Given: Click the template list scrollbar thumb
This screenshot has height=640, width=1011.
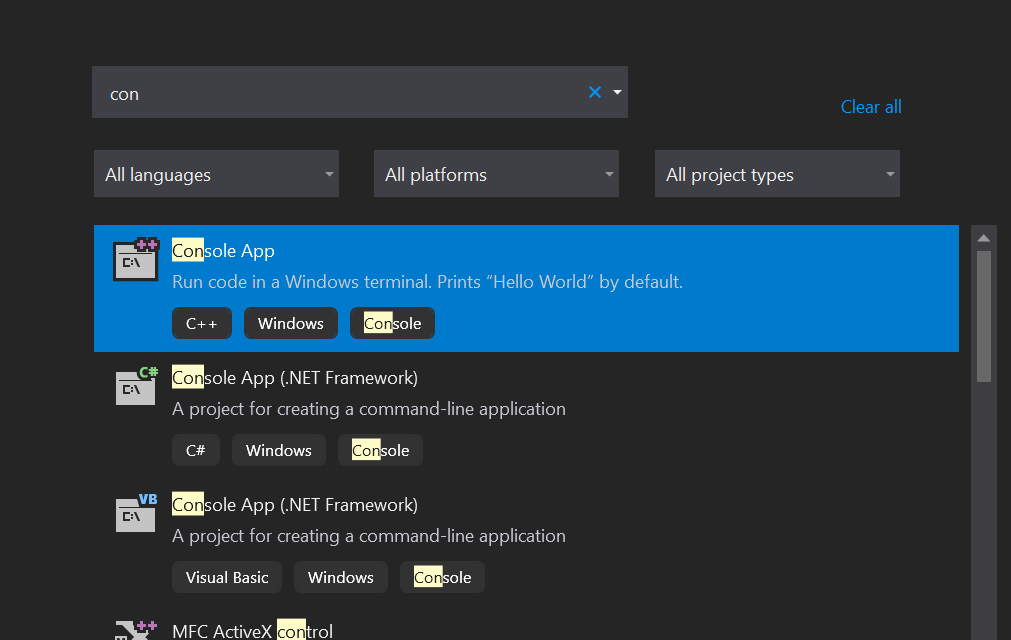Looking at the screenshot, I should click(x=984, y=315).
